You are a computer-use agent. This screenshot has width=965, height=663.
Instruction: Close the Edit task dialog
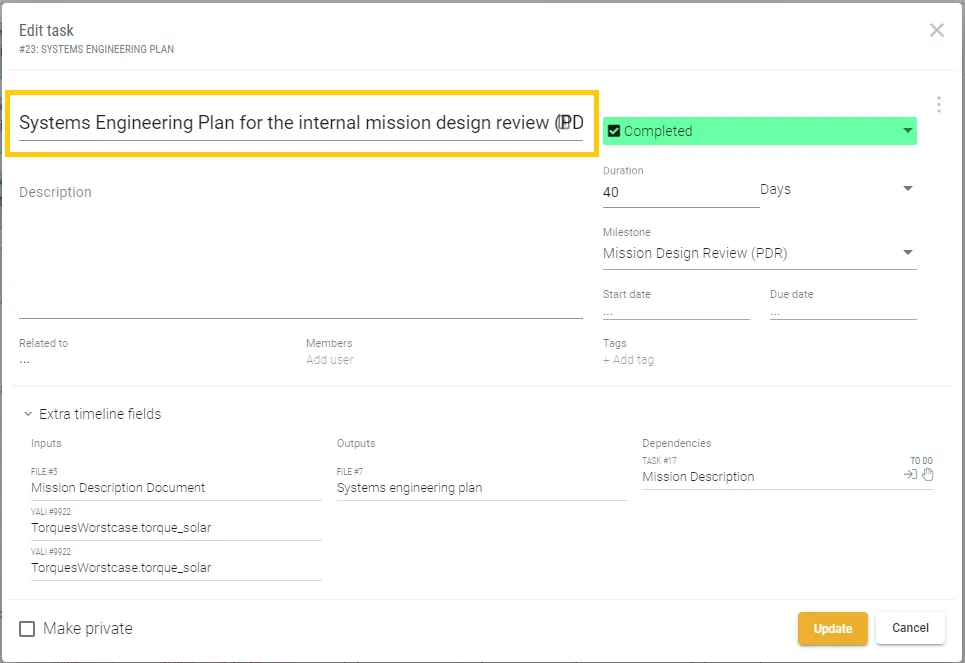937,30
